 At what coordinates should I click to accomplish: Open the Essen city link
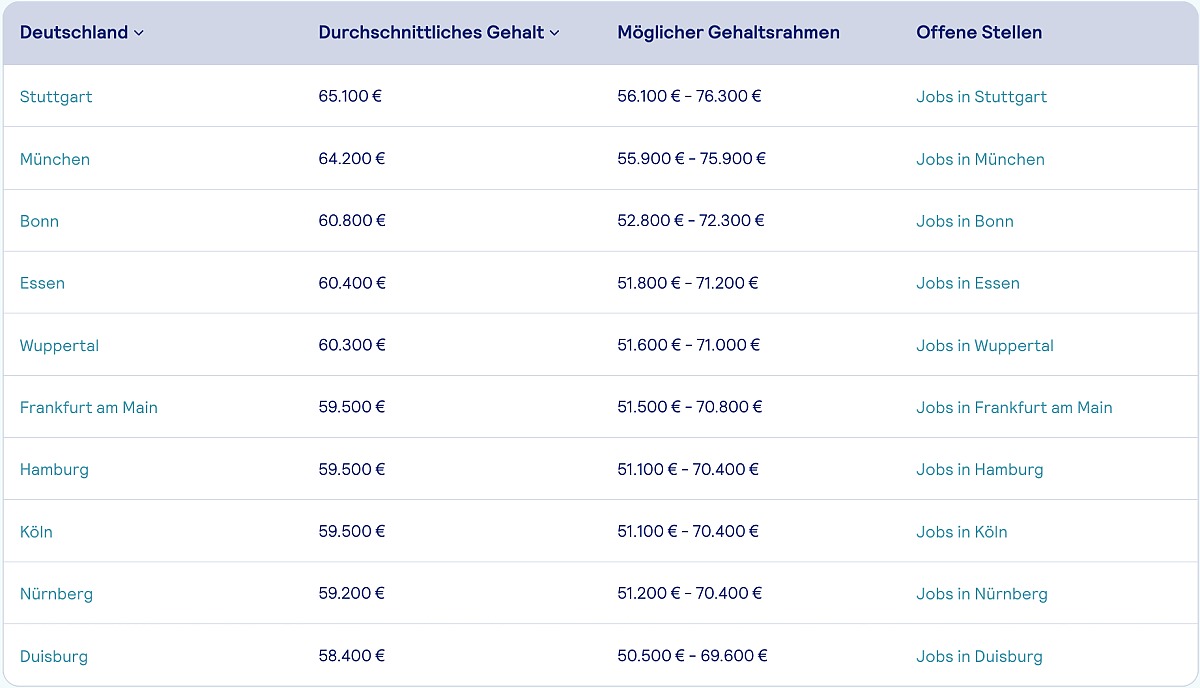pos(42,283)
